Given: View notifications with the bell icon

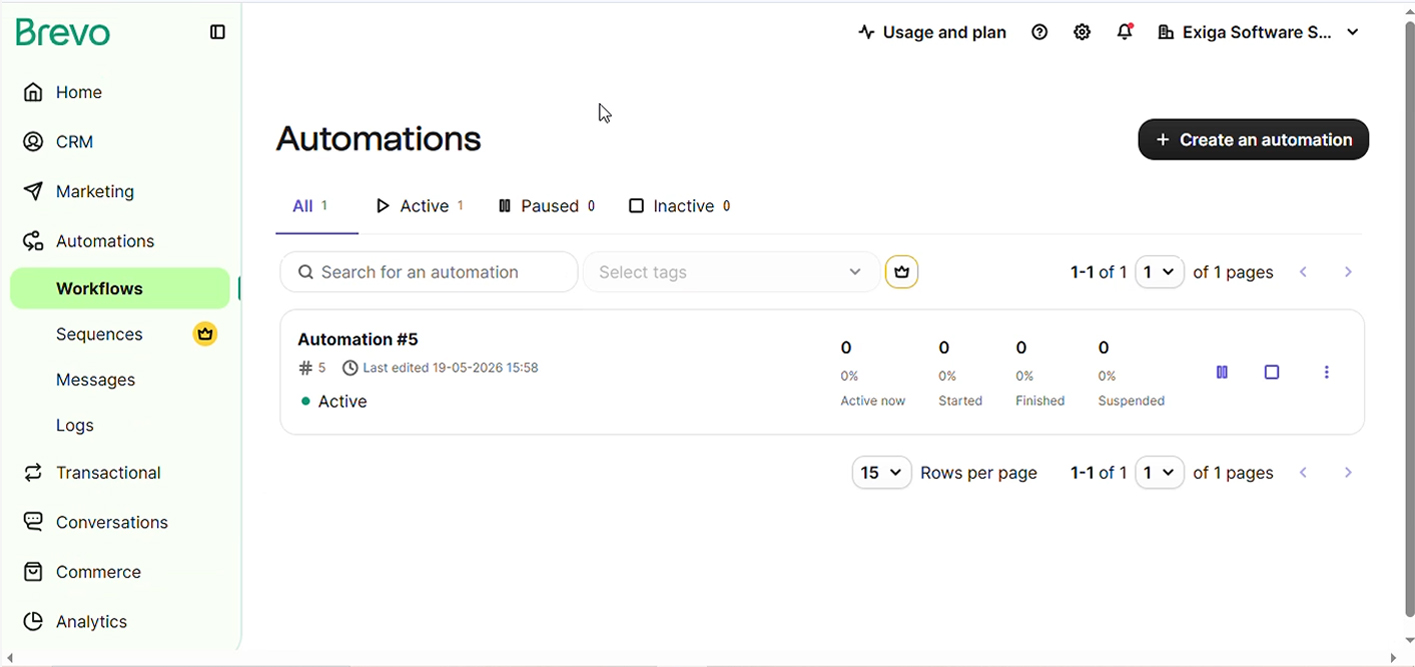Looking at the screenshot, I should (1125, 32).
